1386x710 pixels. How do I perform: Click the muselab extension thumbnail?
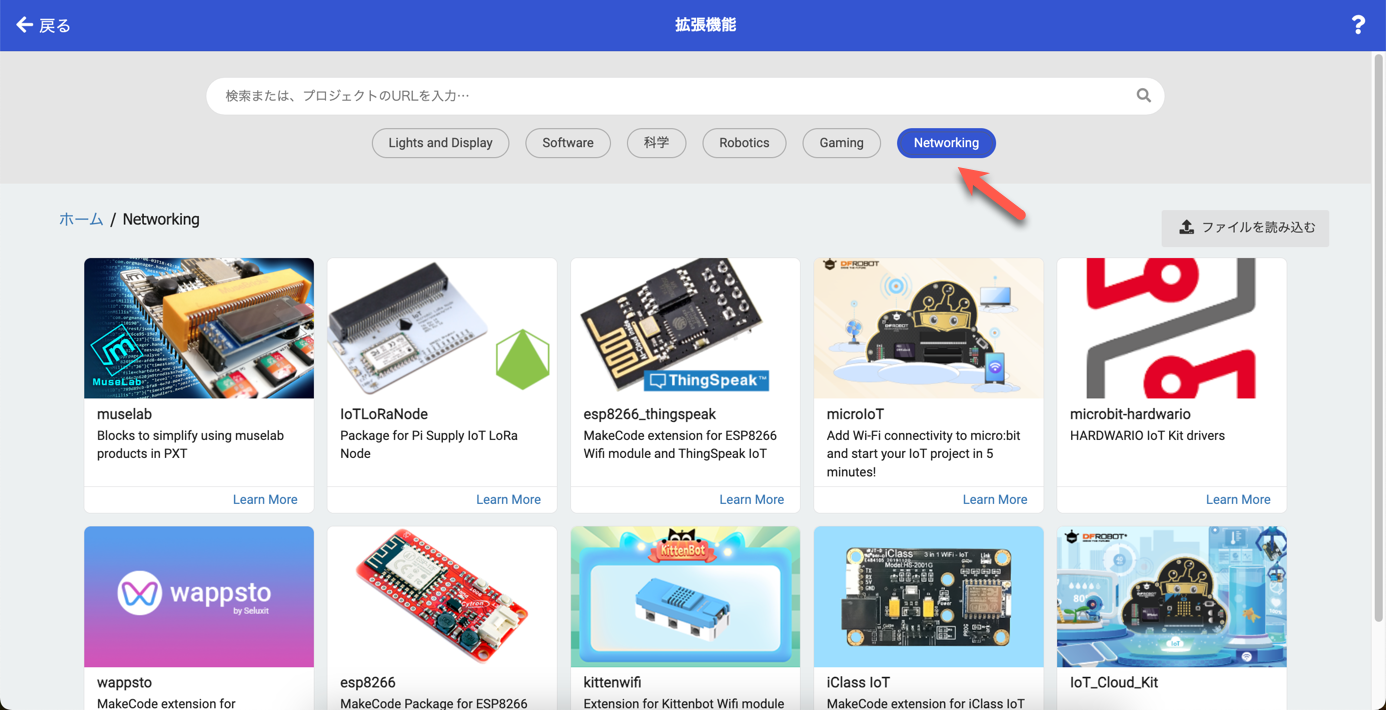pos(199,328)
